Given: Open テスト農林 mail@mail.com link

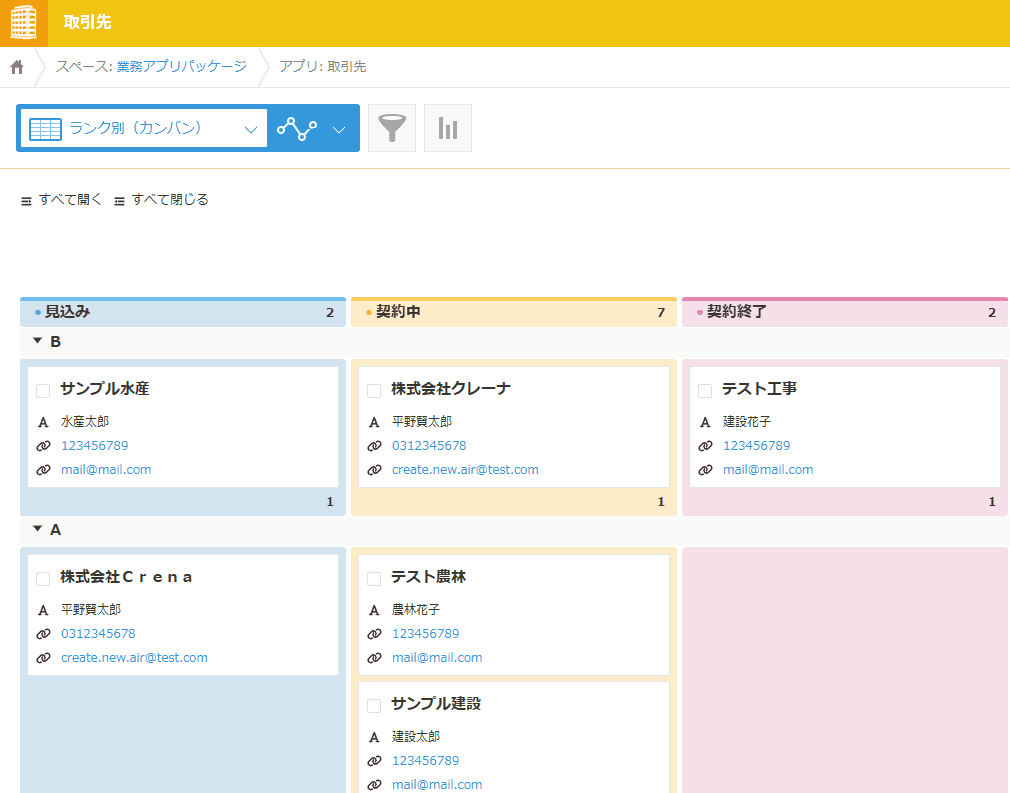Looking at the screenshot, I should [437, 658].
